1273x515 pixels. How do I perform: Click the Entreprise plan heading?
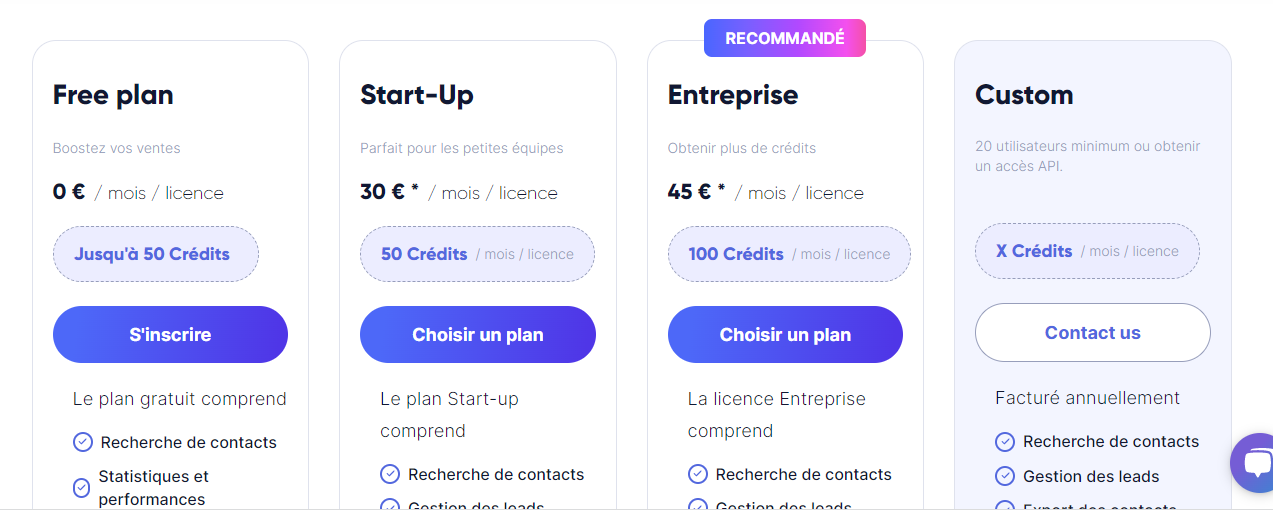(733, 95)
